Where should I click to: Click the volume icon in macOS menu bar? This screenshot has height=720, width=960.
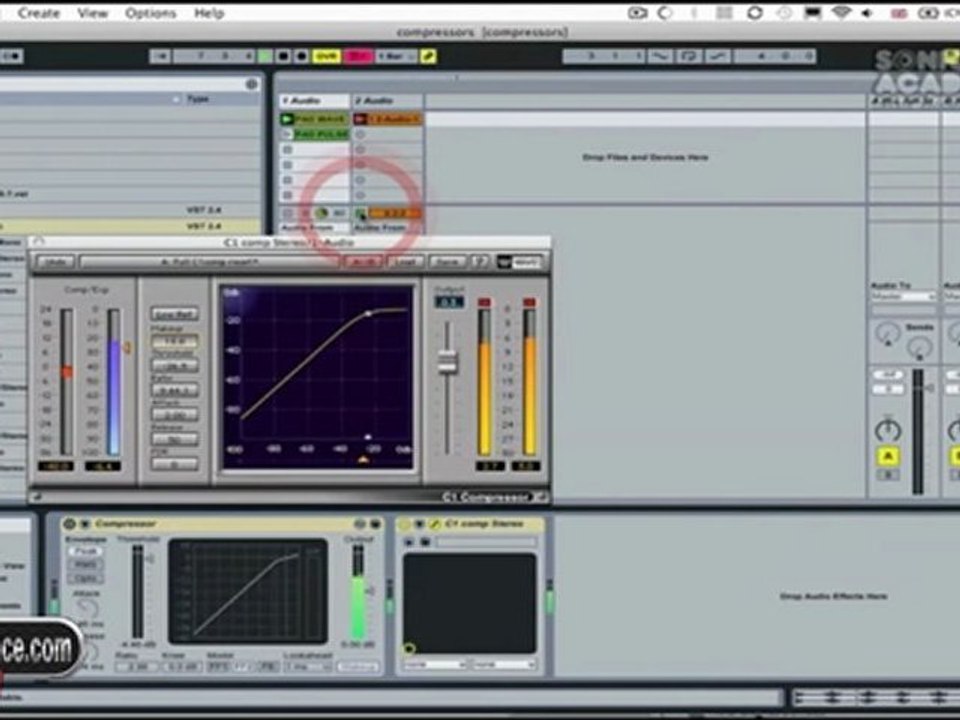[868, 13]
